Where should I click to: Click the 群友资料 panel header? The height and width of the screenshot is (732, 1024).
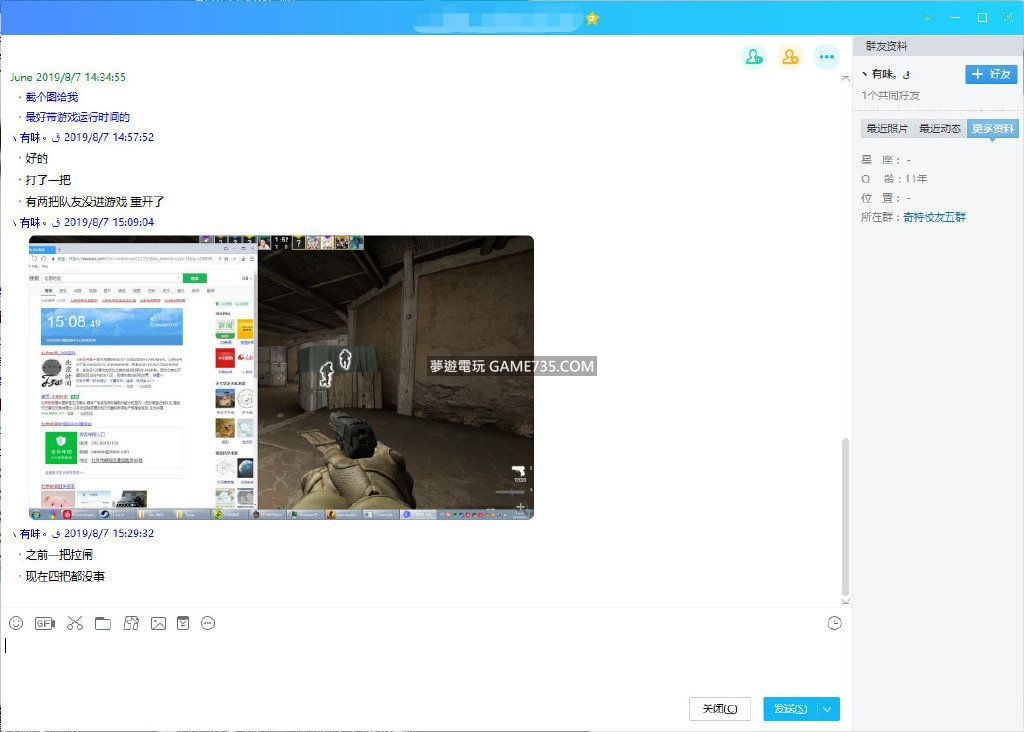coord(938,46)
